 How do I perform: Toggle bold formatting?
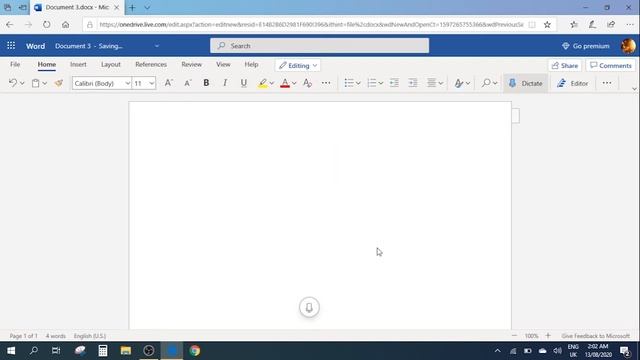click(x=206, y=83)
